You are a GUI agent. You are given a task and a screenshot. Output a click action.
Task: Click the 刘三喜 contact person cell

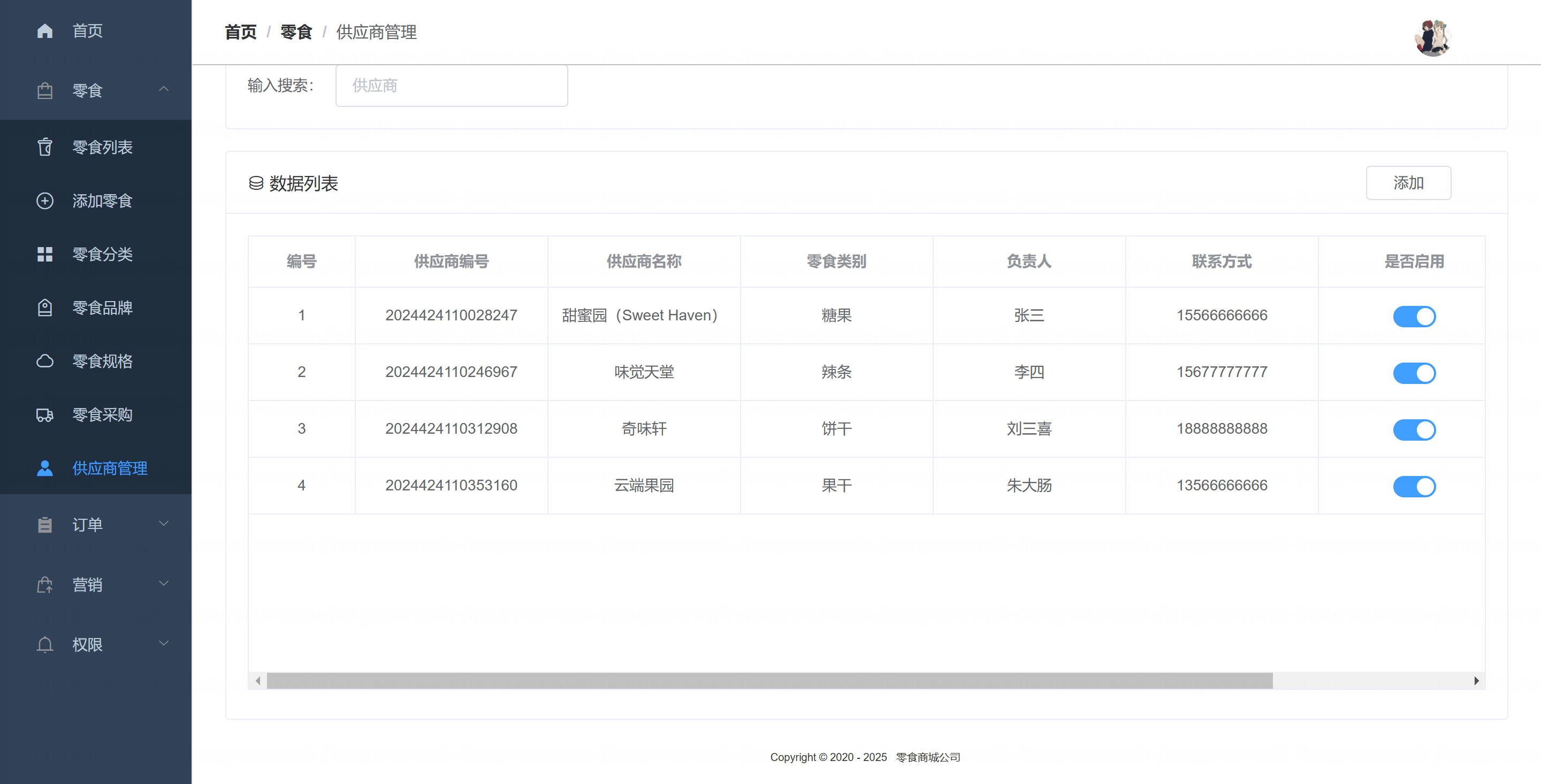click(1029, 429)
